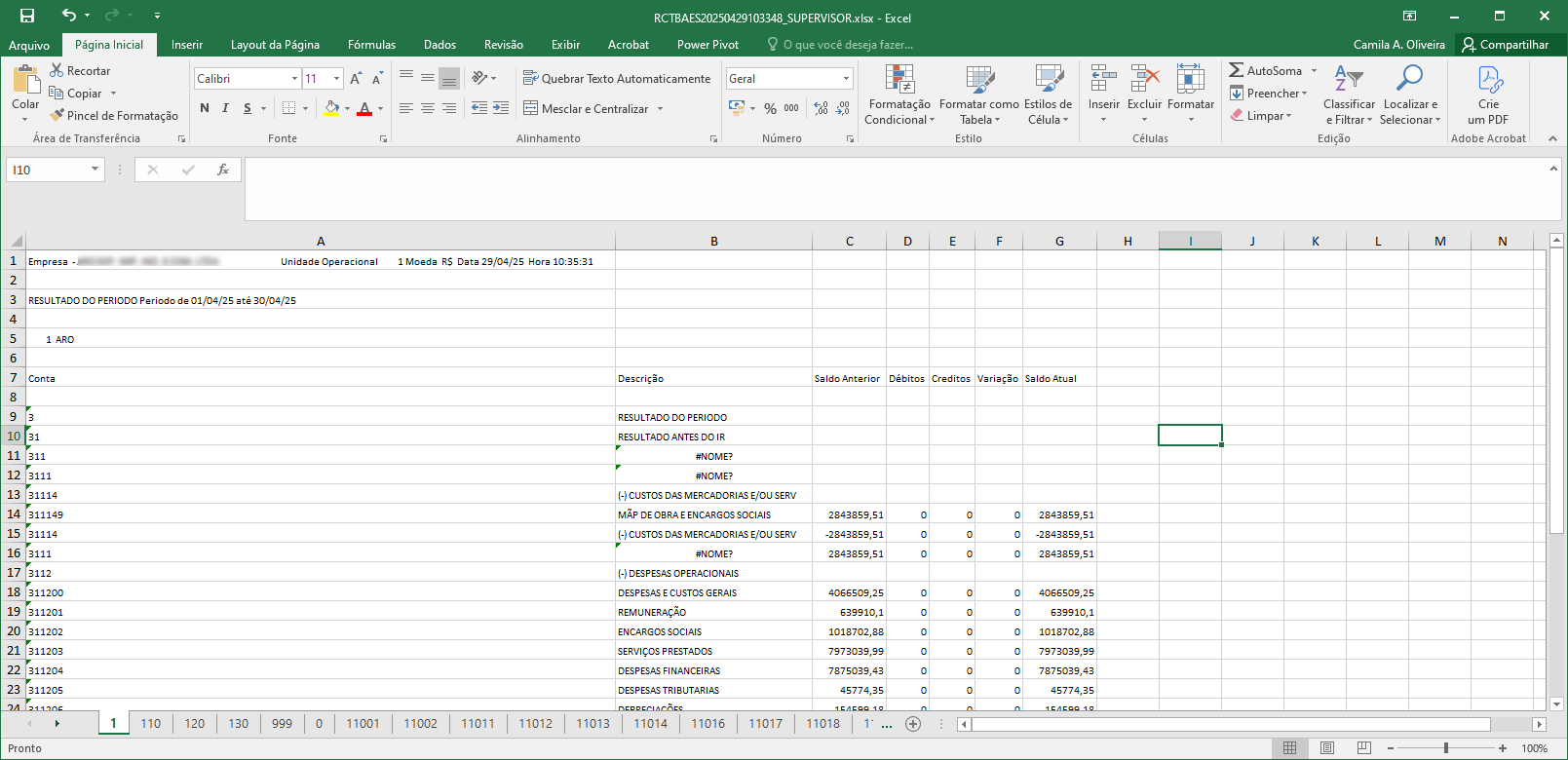Expand the Mesclar e Centralizar dropdown arrow
The height and width of the screenshot is (760, 1568).
(x=660, y=108)
